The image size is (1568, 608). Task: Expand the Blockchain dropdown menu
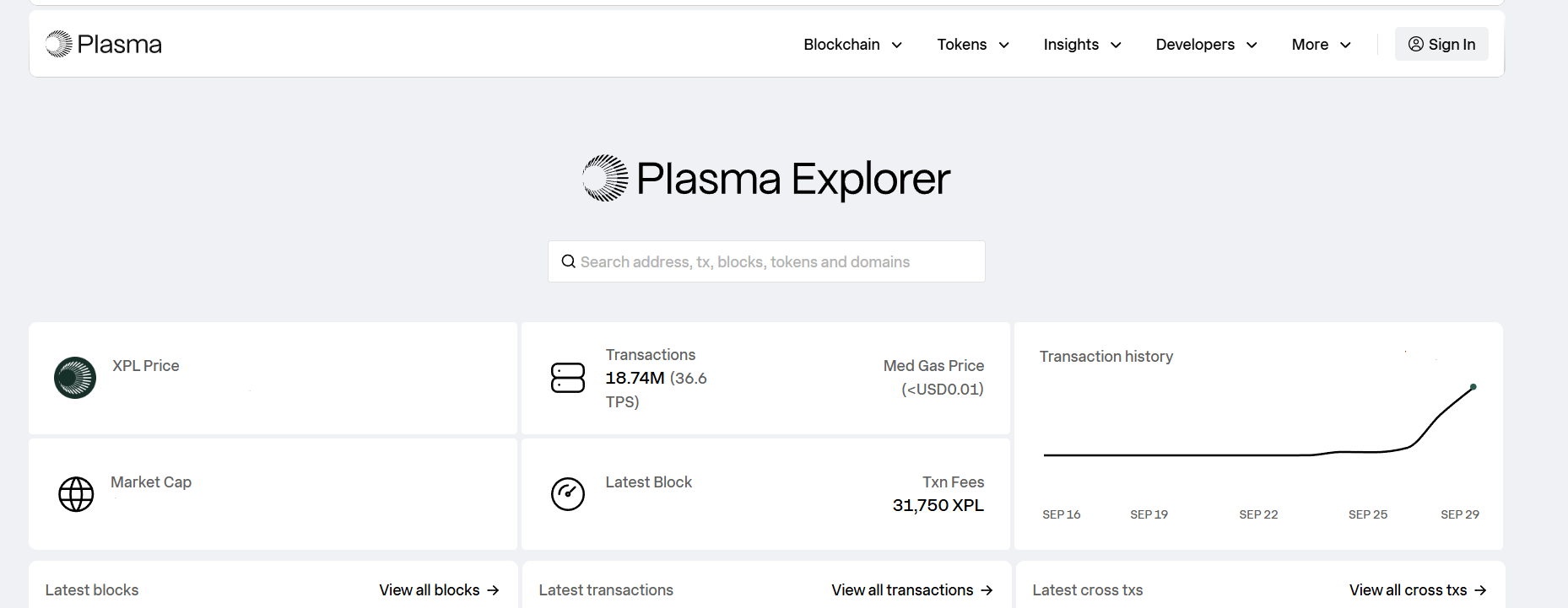click(x=852, y=45)
